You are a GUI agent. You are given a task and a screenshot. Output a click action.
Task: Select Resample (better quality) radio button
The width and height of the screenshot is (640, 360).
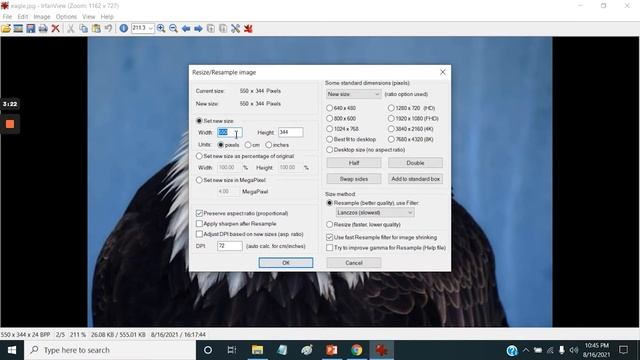tap(329, 203)
